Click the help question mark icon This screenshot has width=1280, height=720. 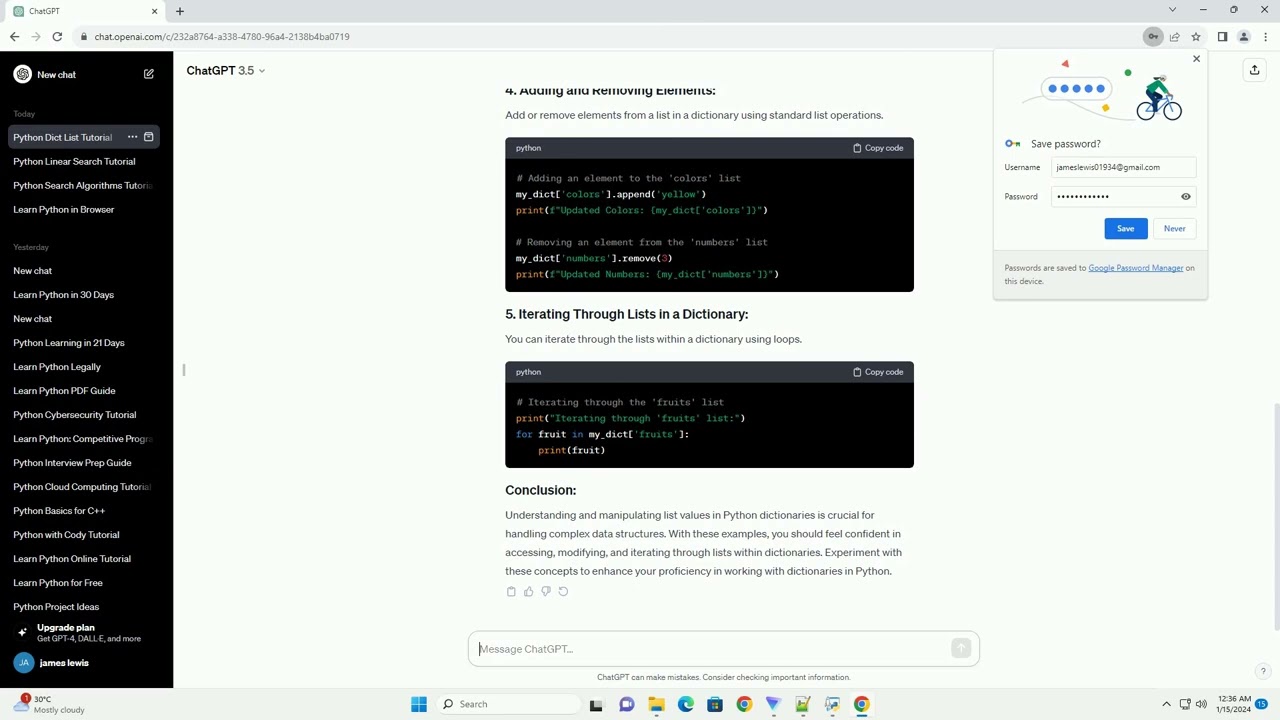1263,671
